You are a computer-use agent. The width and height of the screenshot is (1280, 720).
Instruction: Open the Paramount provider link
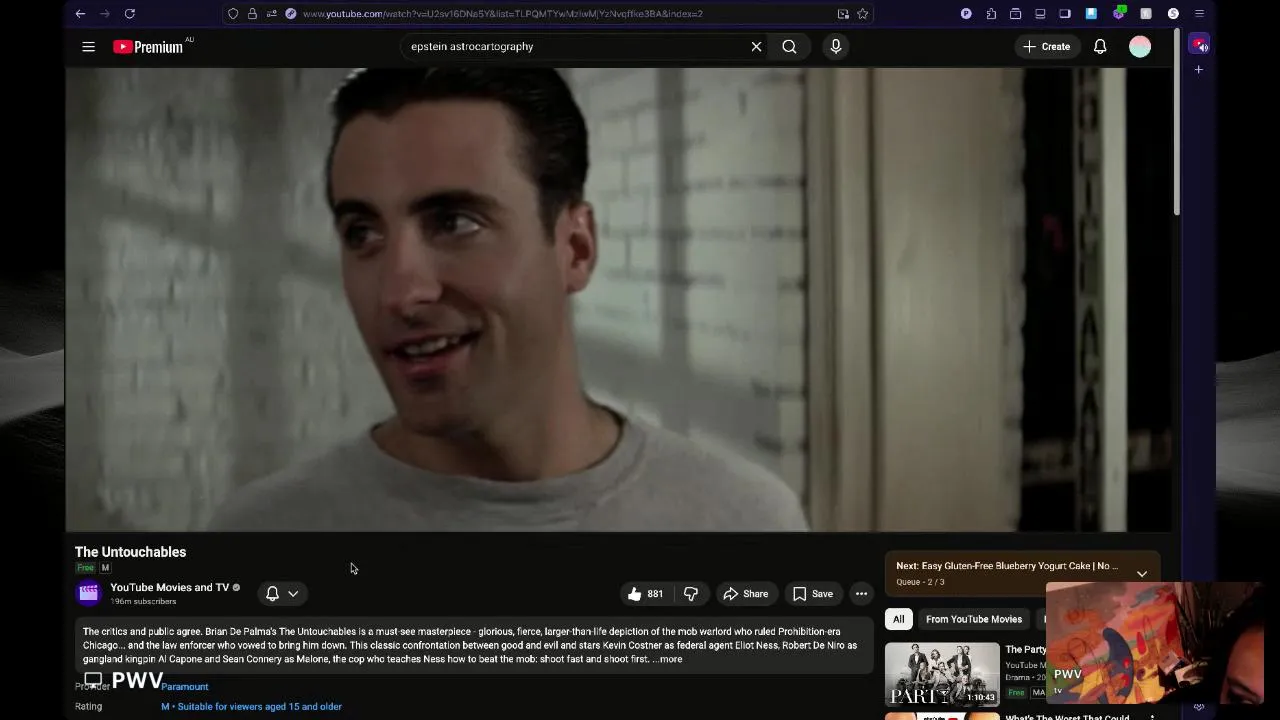coord(185,687)
